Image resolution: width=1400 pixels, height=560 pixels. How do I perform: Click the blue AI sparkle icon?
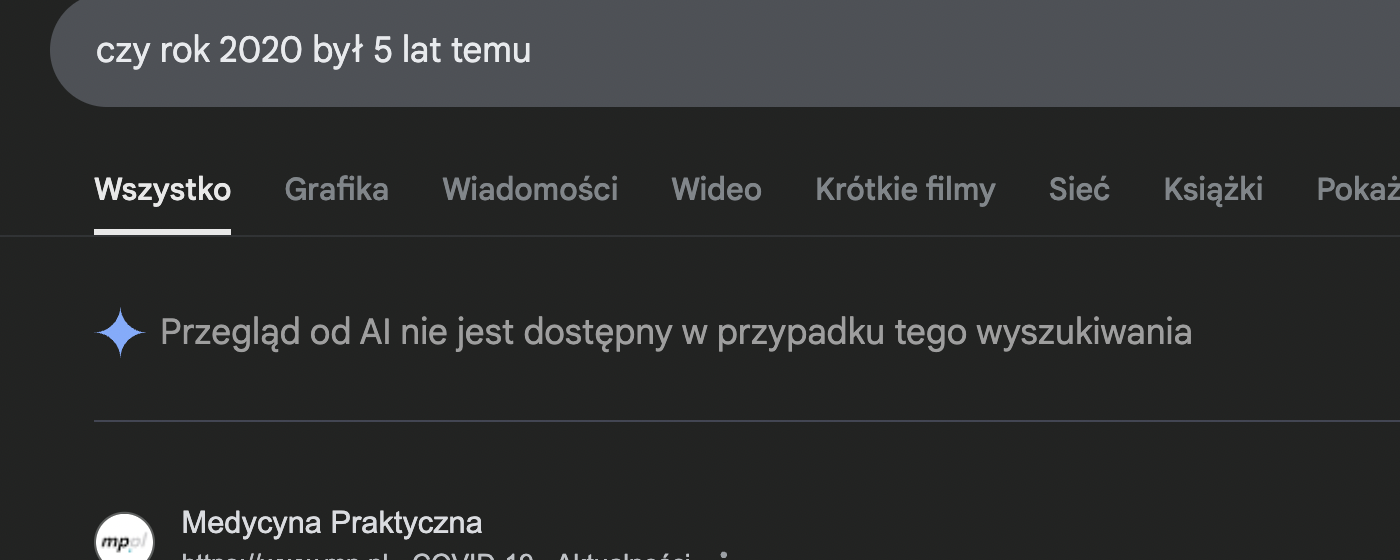(x=121, y=332)
